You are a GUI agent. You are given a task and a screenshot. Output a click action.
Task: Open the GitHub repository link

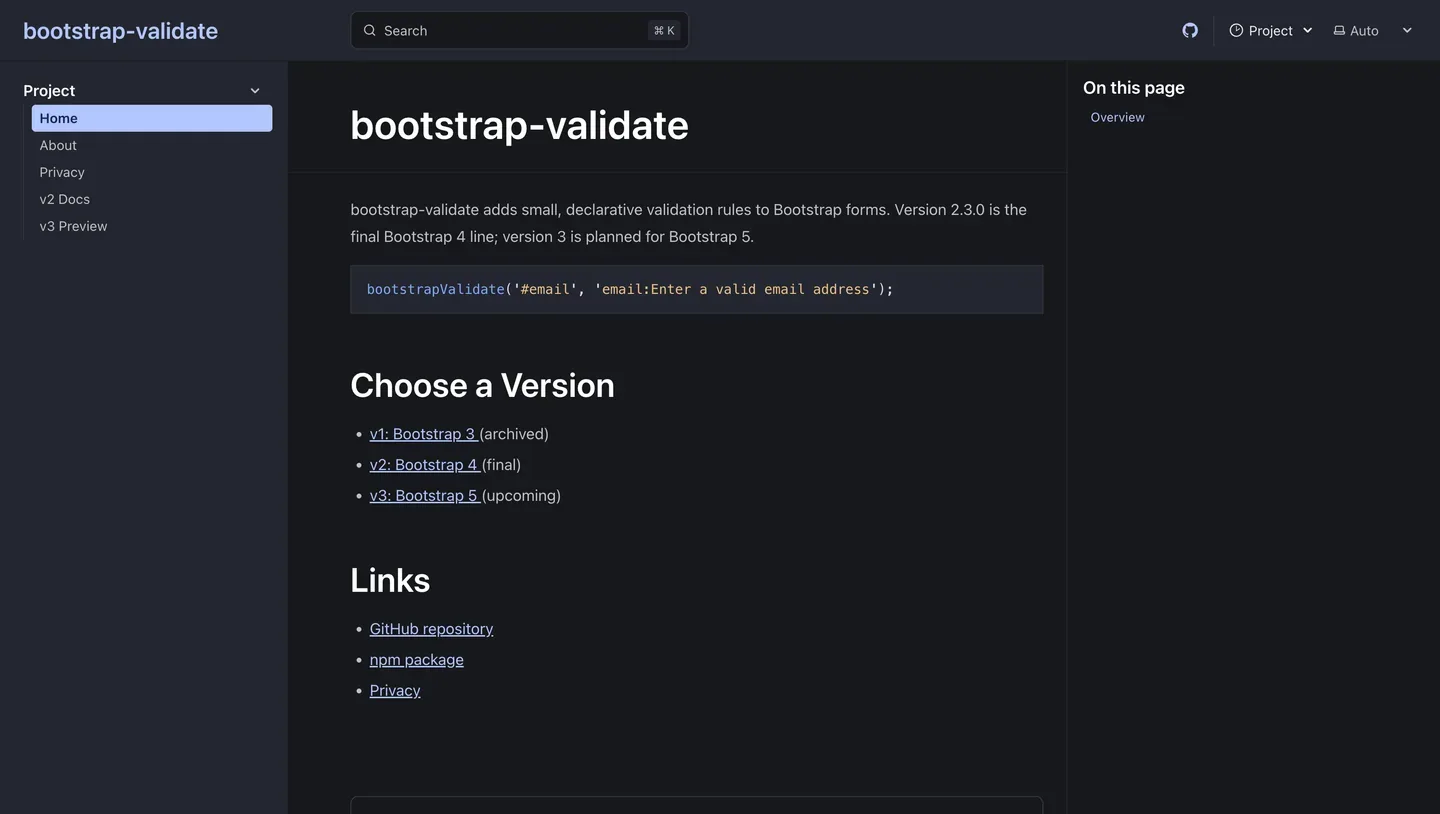(x=431, y=629)
